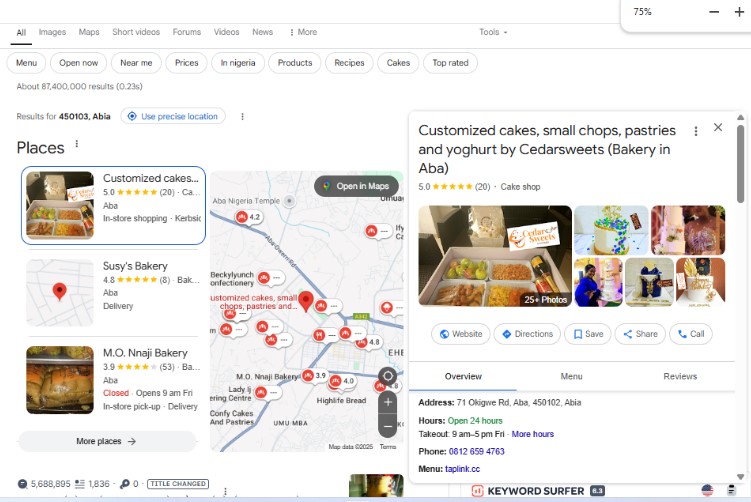
Task: Select the Overview tab
Action: (463, 376)
